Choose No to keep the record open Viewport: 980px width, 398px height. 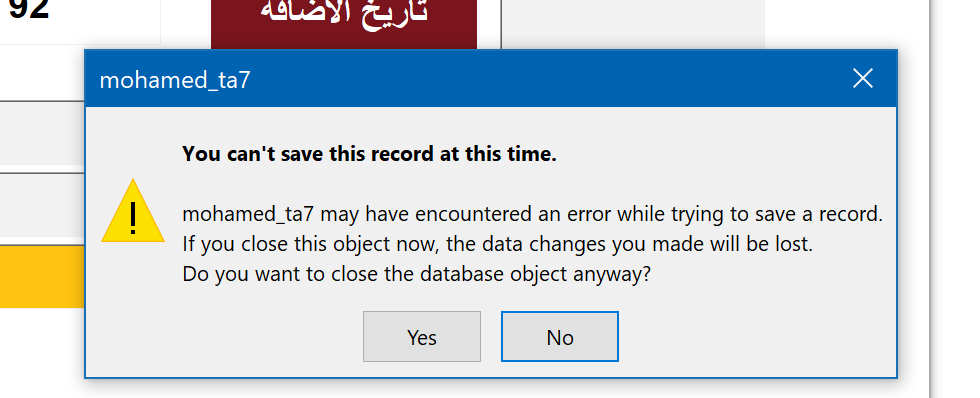pyautogui.click(x=560, y=337)
